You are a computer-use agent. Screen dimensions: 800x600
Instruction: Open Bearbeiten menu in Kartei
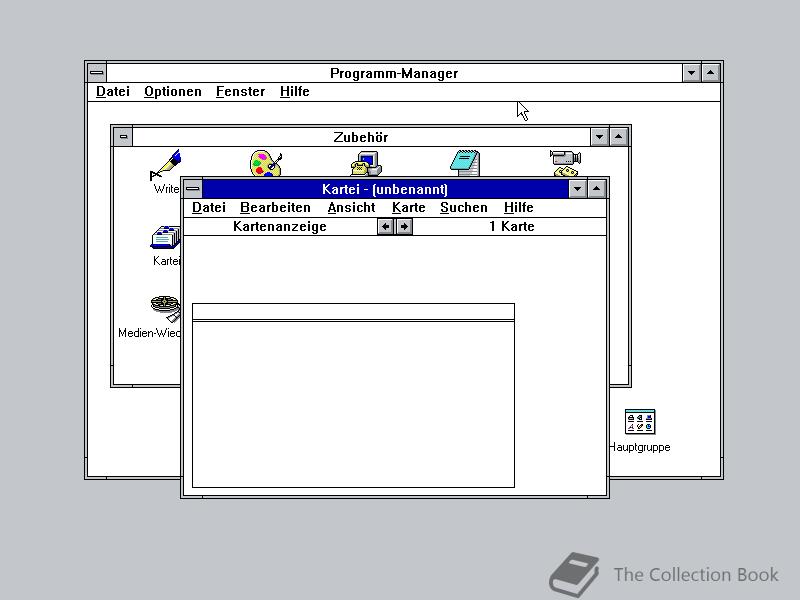[276, 208]
